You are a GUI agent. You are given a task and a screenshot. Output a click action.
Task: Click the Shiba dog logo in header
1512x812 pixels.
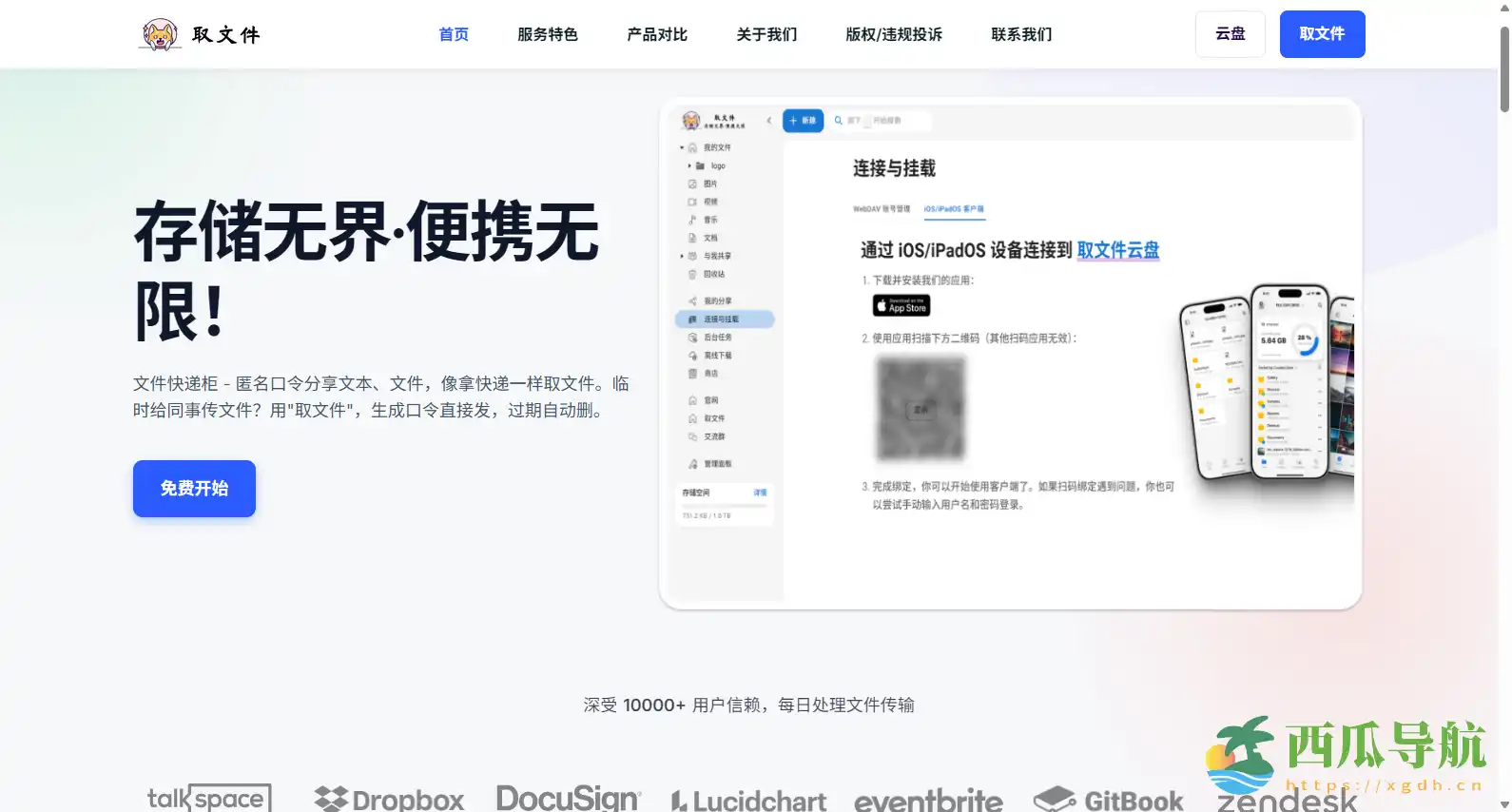(160, 34)
